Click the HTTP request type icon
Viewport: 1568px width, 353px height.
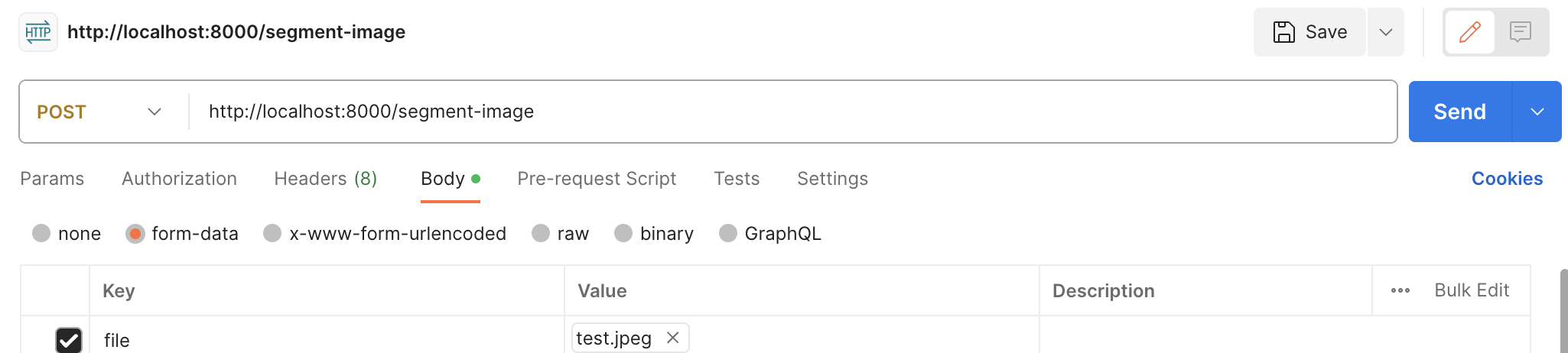pyautogui.click(x=37, y=32)
